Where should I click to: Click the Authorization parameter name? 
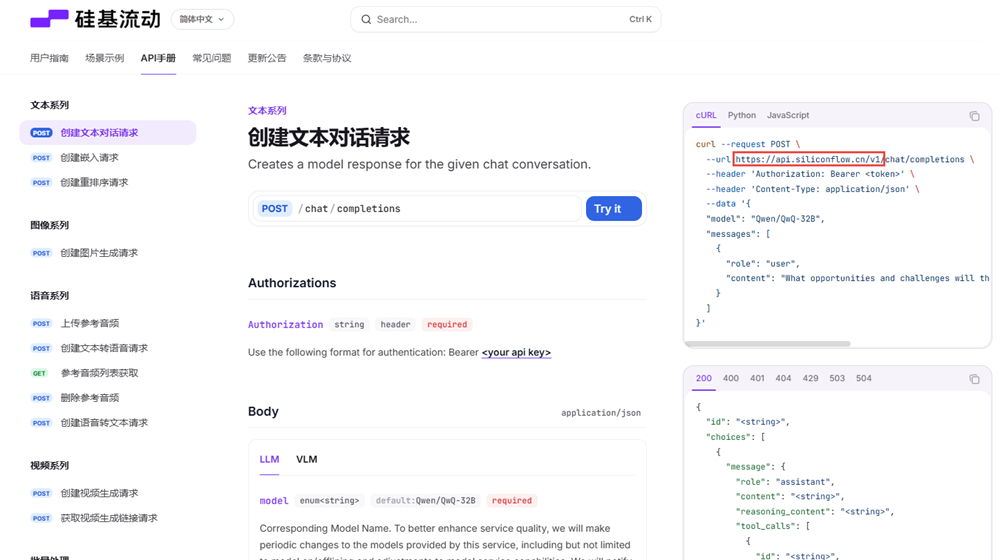pos(285,325)
